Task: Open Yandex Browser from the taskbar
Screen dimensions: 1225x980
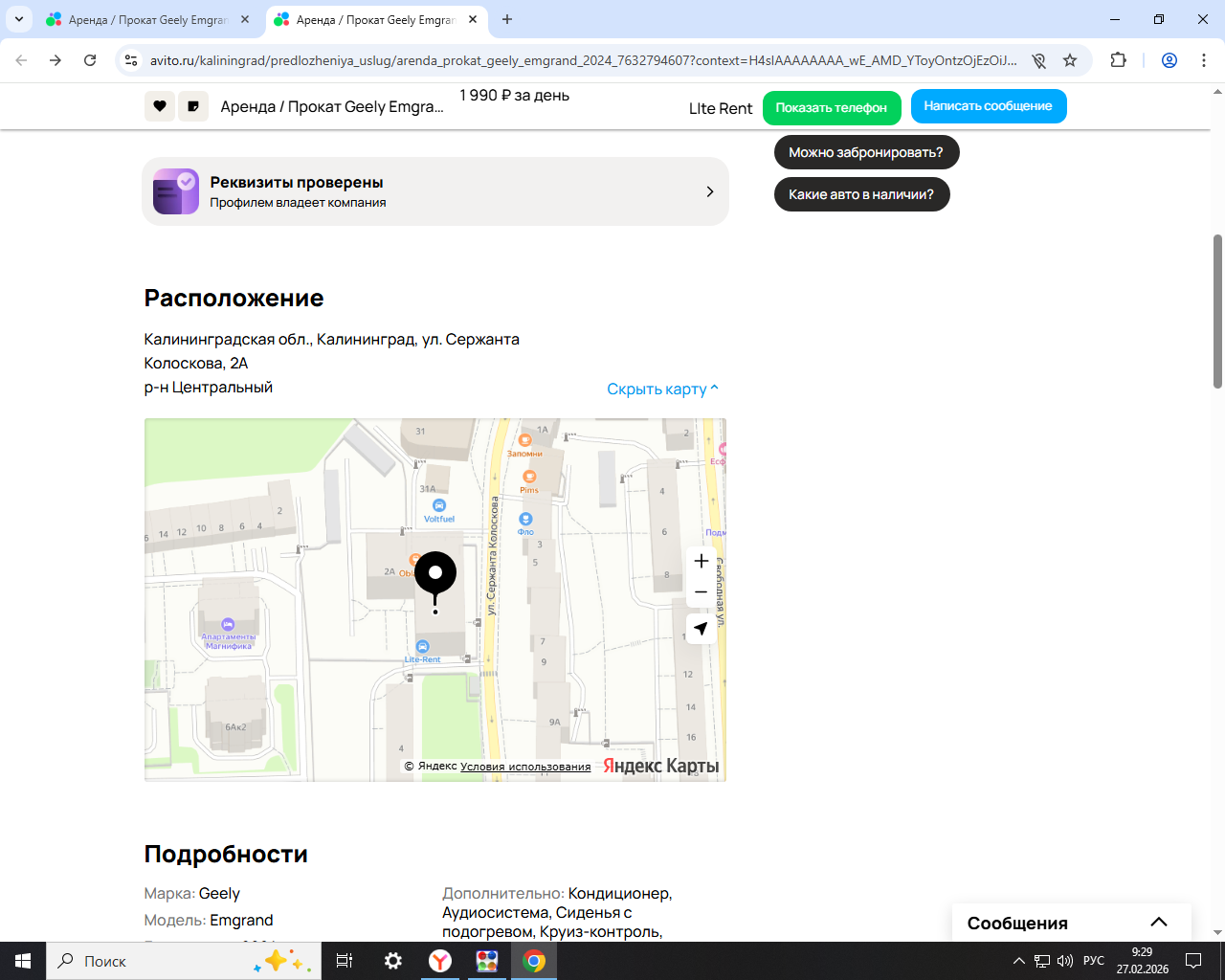Action: coord(439,961)
